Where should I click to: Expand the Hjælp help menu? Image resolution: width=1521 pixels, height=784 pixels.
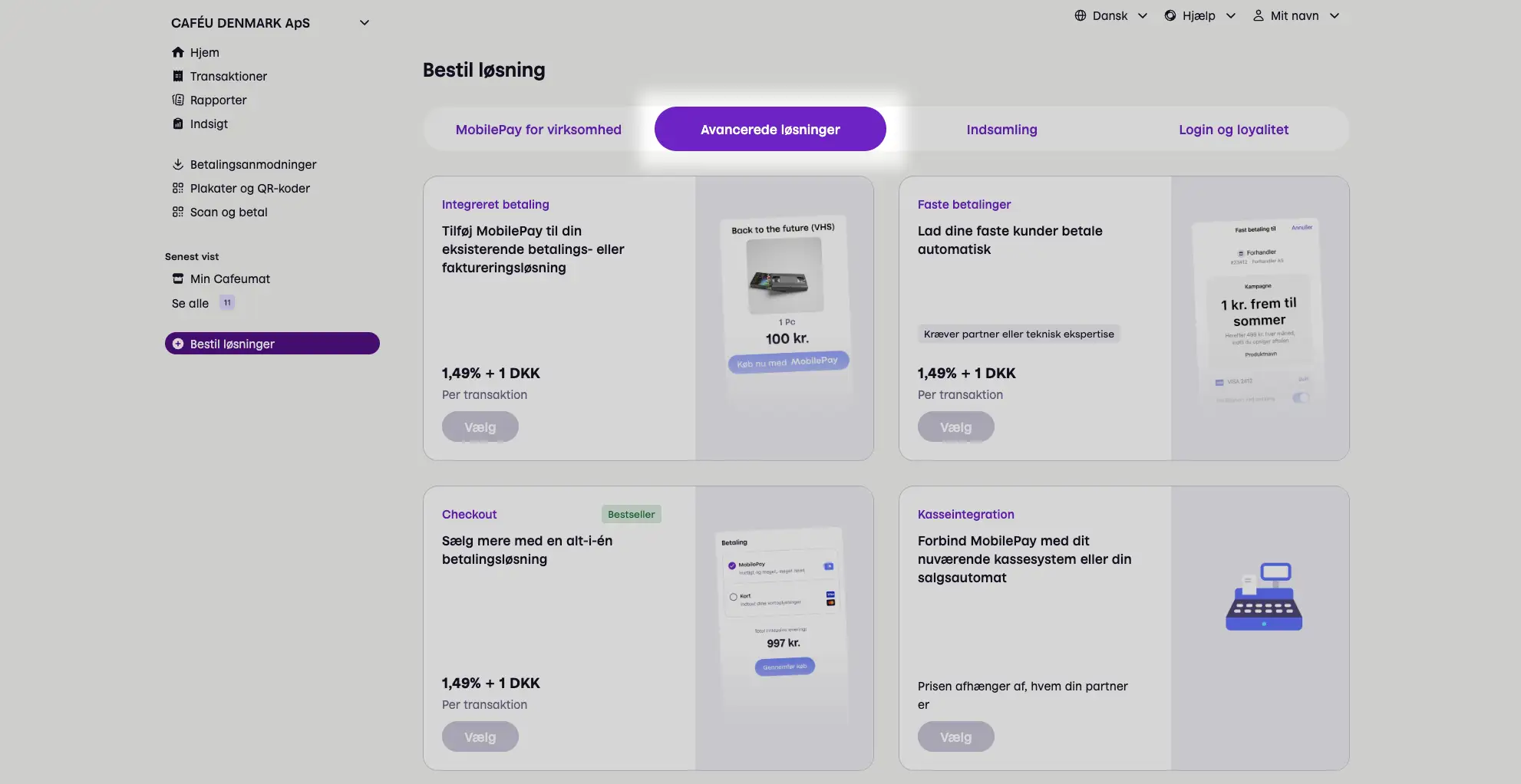point(1199,15)
